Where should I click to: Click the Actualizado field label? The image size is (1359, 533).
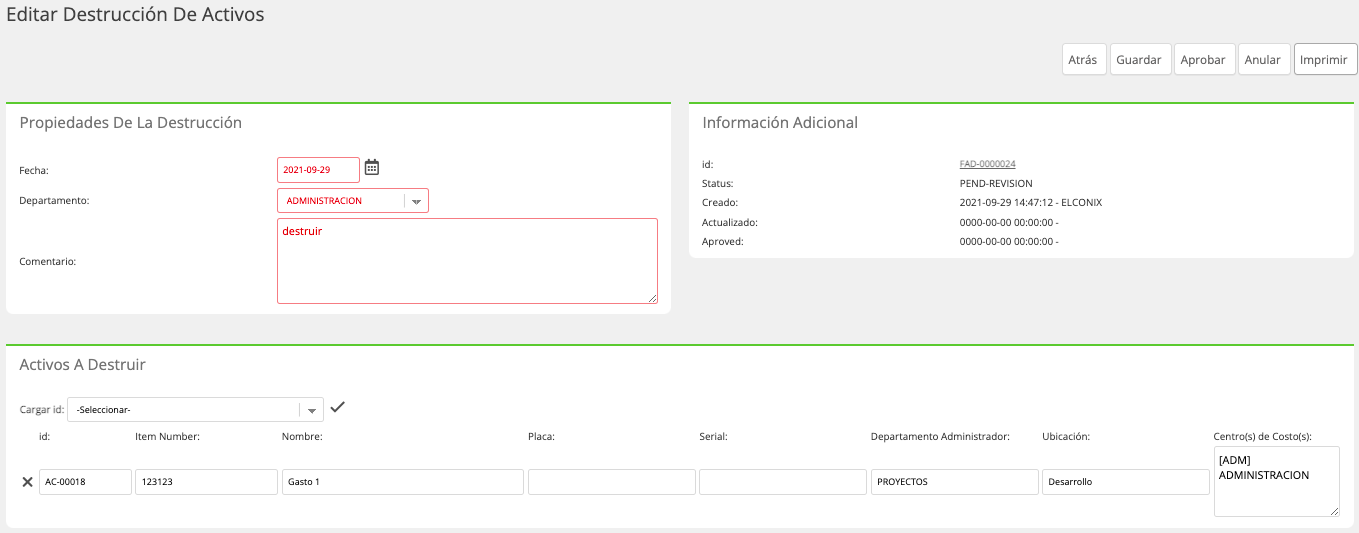tap(730, 222)
